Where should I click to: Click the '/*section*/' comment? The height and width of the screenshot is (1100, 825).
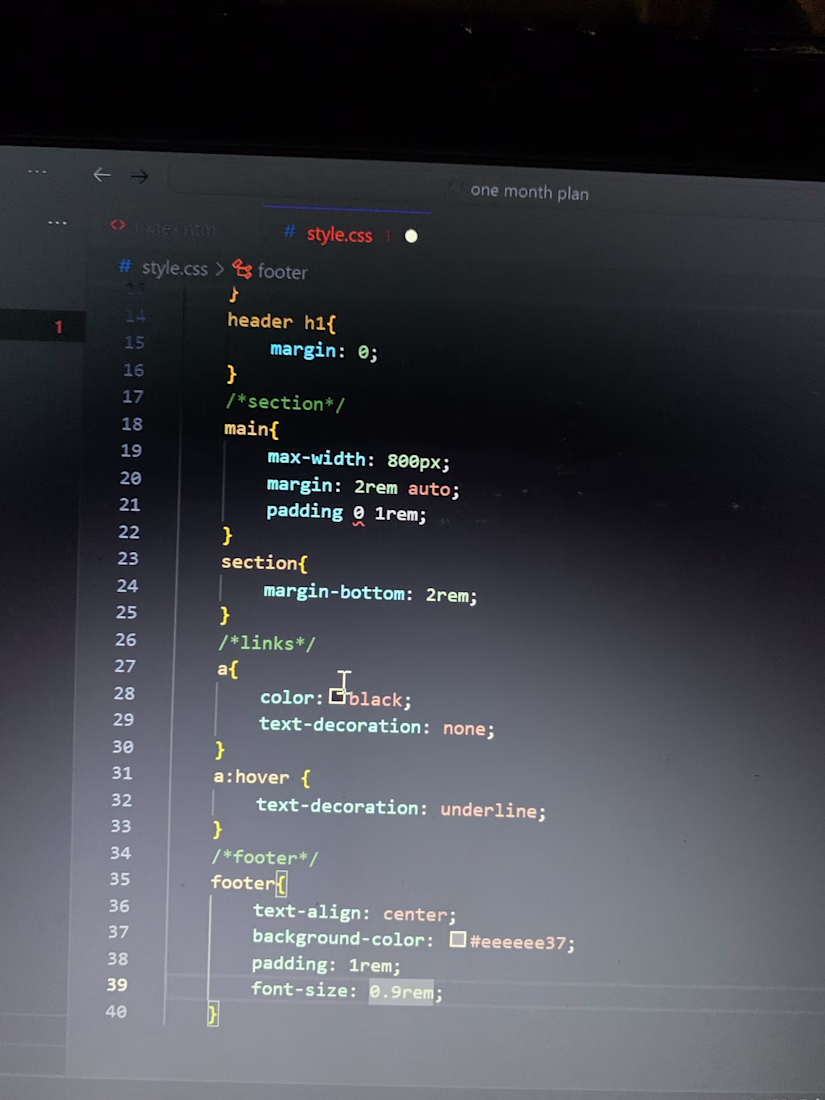(285, 403)
